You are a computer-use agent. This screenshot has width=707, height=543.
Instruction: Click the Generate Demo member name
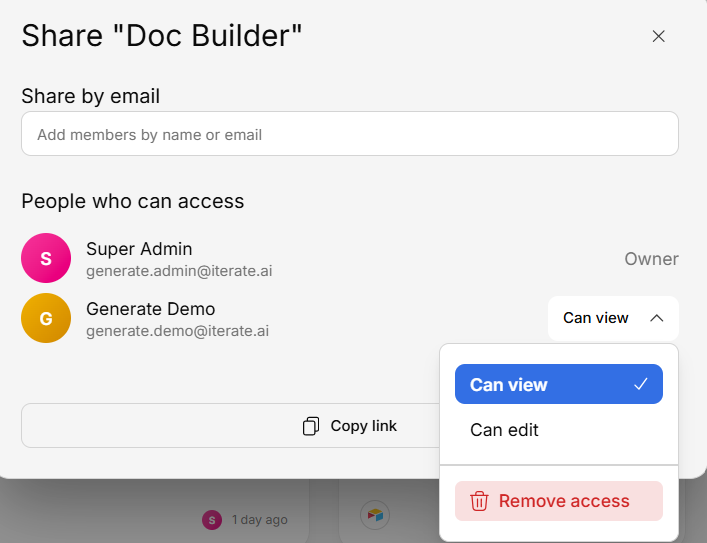[x=150, y=308]
